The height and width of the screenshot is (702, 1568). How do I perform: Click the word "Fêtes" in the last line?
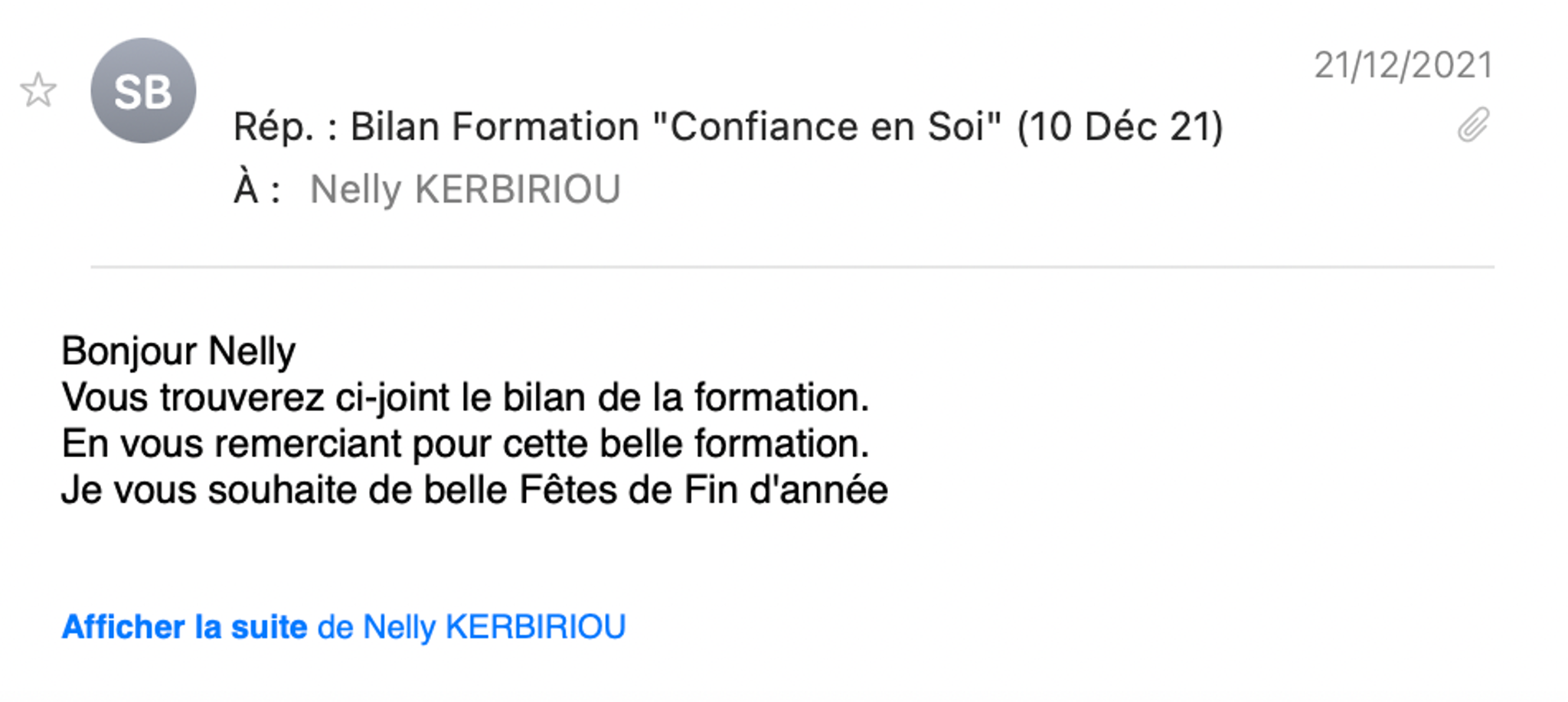568,489
